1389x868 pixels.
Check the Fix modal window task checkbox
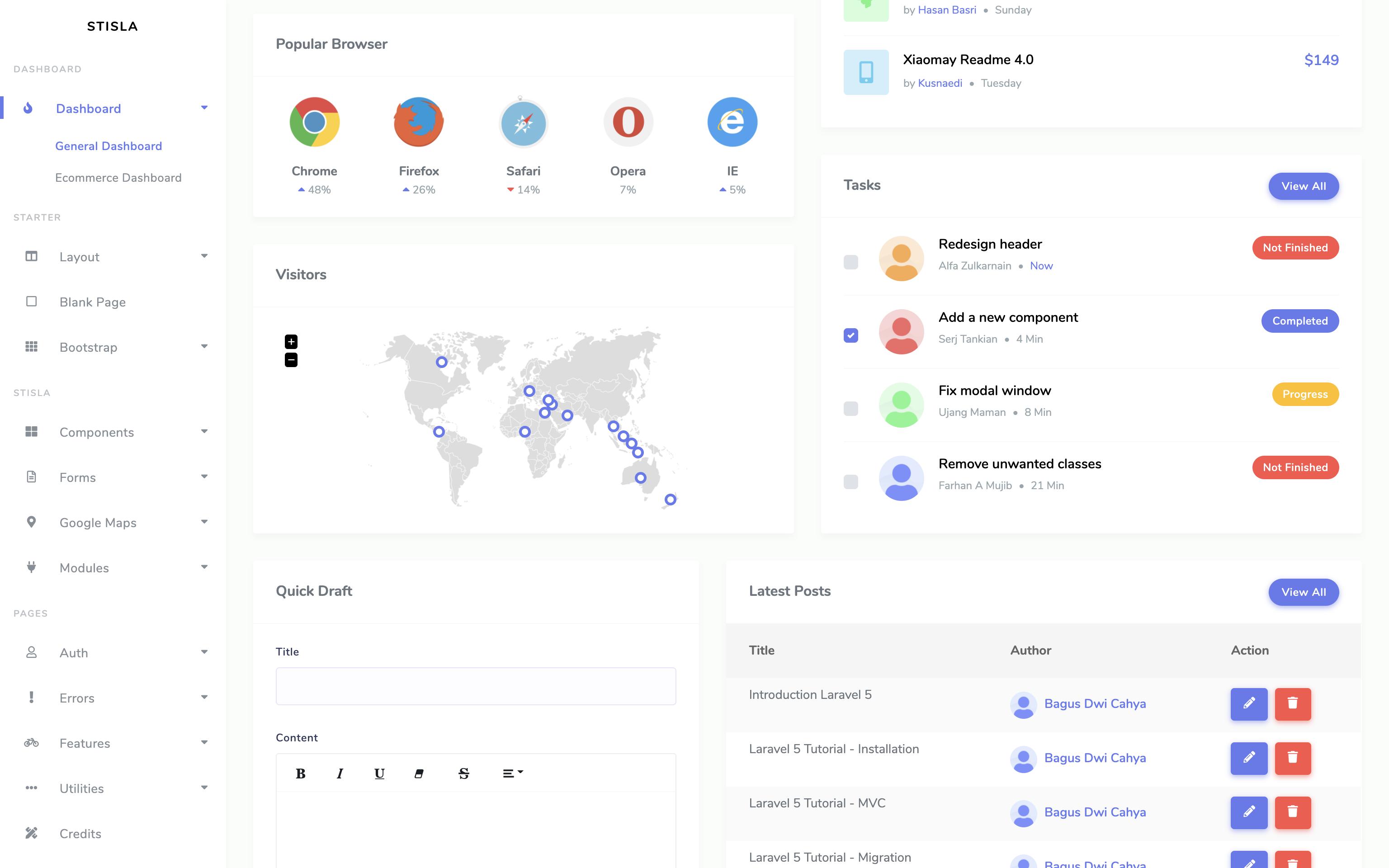(x=850, y=409)
